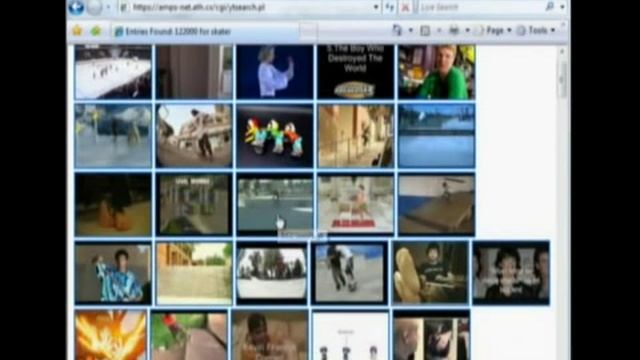Image resolution: width=640 pixels, height=360 pixels.
Task: Open the dark thumbnail with orange shapes
Action: 113,204
